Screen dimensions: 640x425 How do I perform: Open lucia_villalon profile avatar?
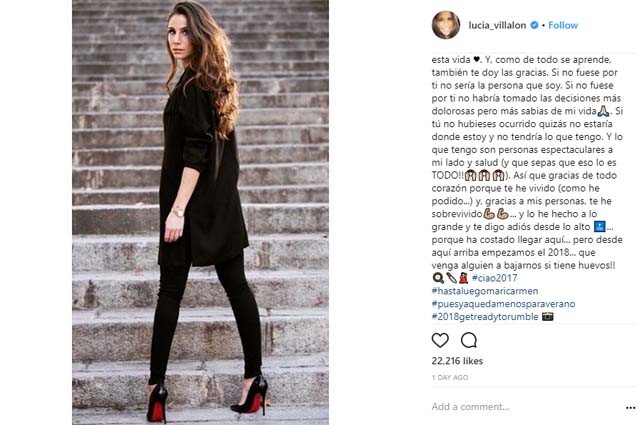point(446,25)
